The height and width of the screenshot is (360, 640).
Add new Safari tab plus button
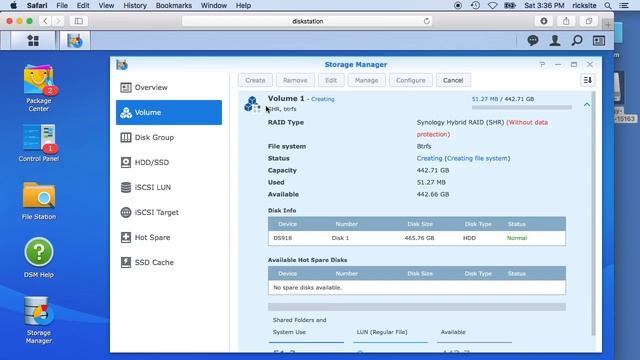coord(608,24)
